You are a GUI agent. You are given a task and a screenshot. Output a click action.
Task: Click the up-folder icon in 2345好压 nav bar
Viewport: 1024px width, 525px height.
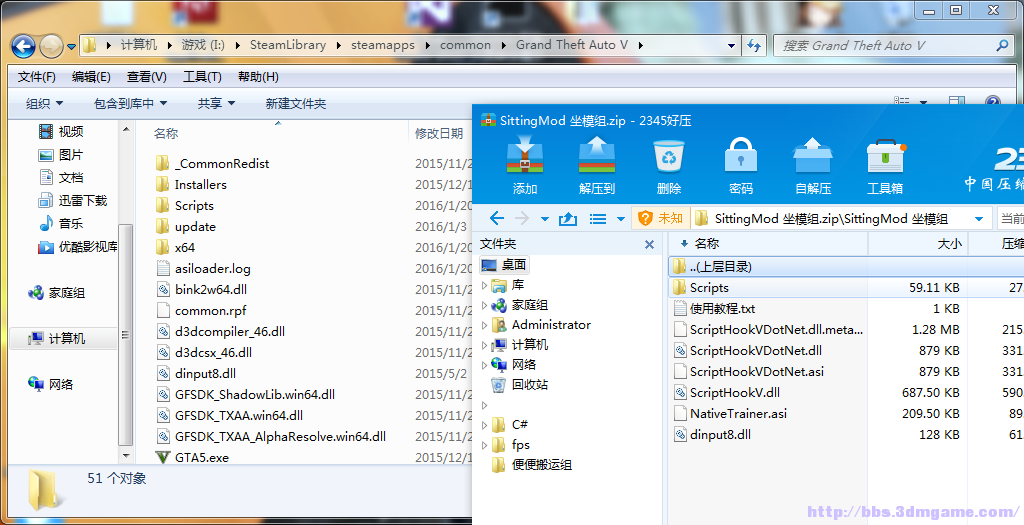coord(568,219)
